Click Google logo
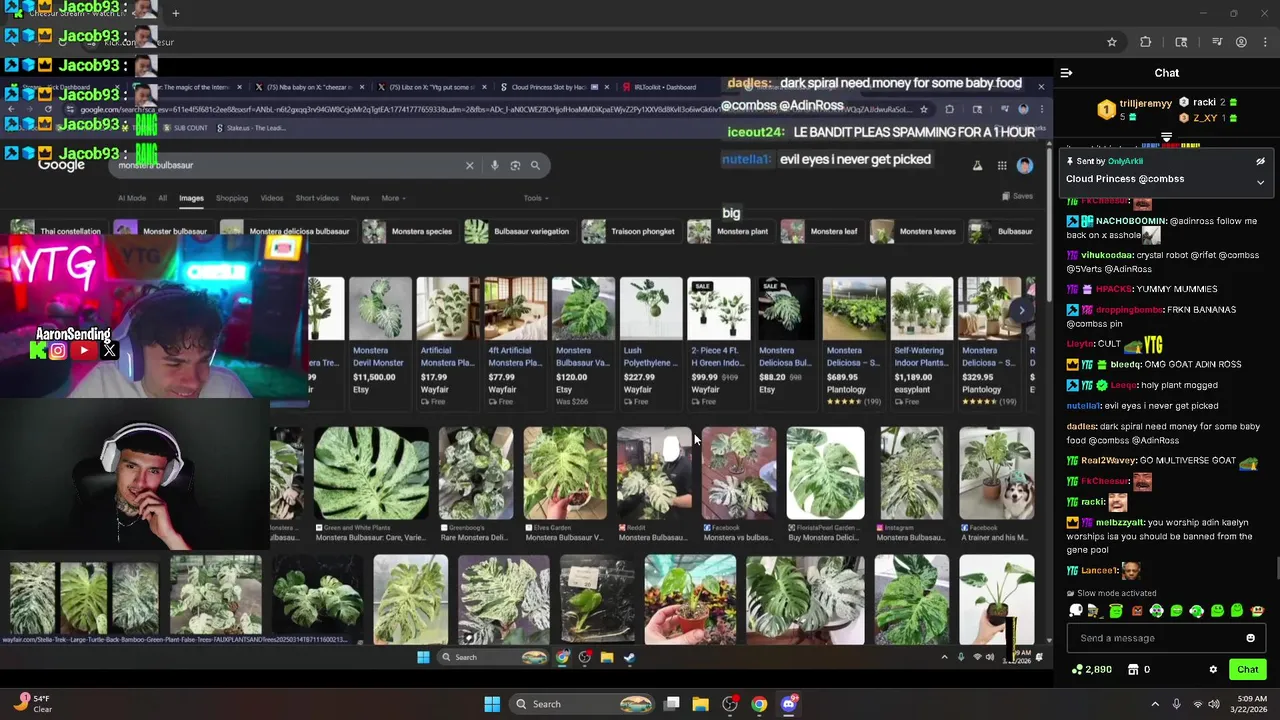This screenshot has height=720, width=1280. click(61, 165)
